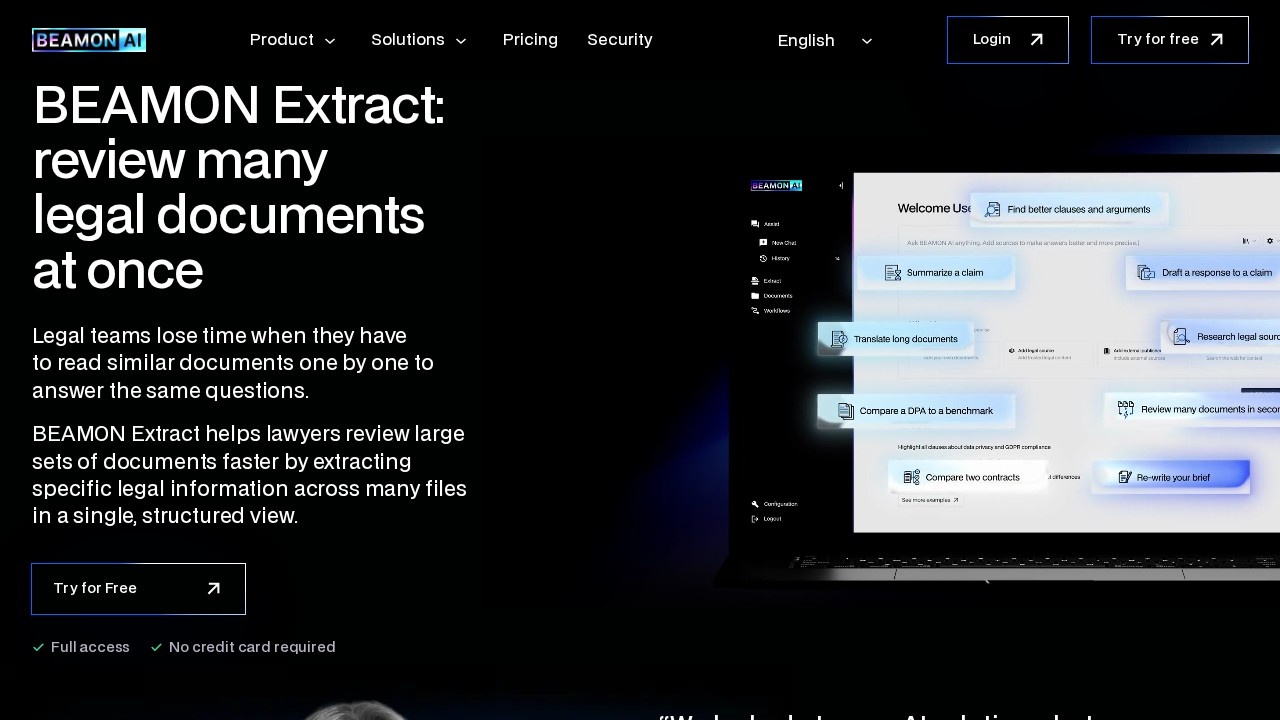Click the hero Try for Free button
This screenshot has height=720, width=1280.
pos(138,589)
